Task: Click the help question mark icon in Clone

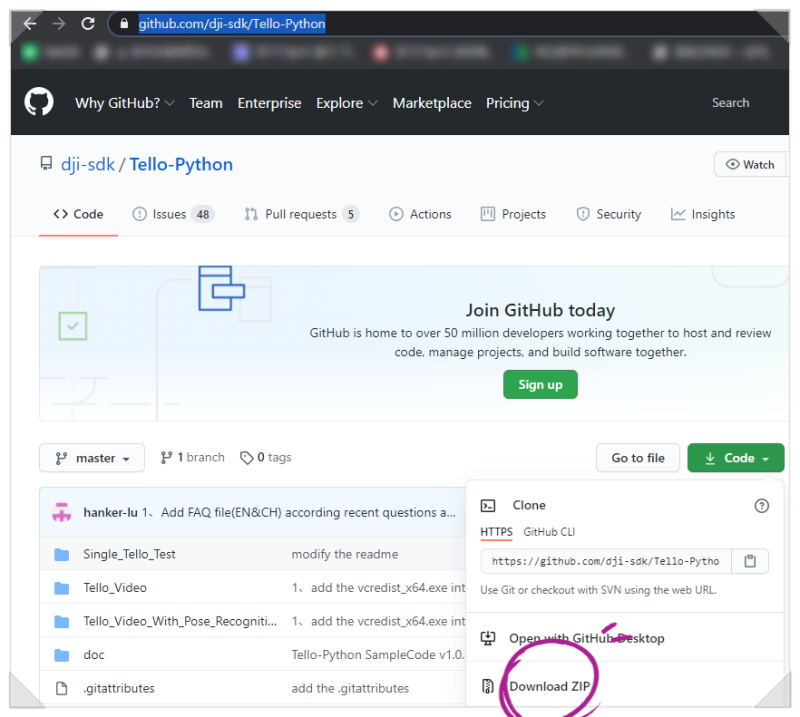Action: click(x=761, y=506)
